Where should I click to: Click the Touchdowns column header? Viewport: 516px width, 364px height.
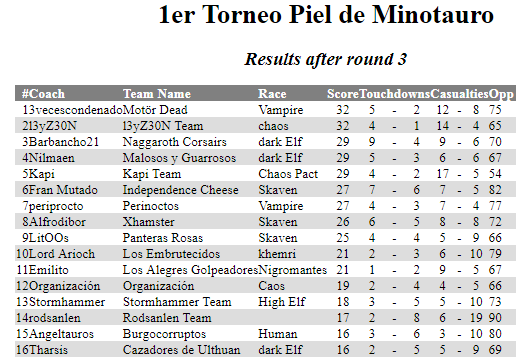point(394,94)
